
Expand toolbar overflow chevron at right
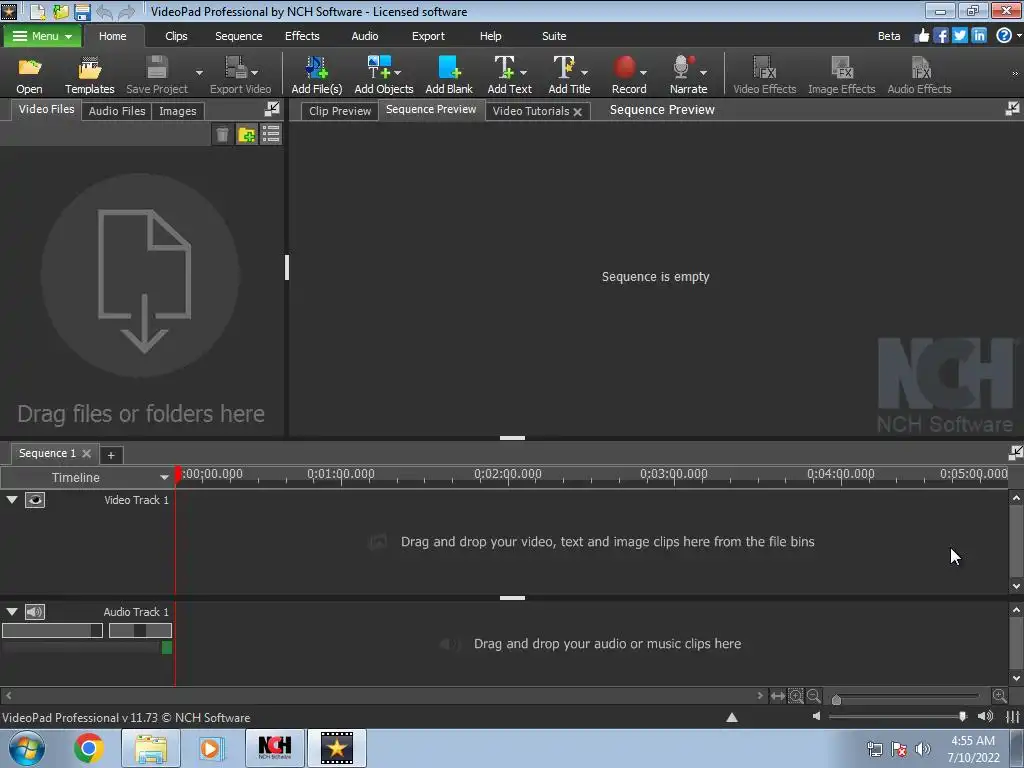[1016, 74]
